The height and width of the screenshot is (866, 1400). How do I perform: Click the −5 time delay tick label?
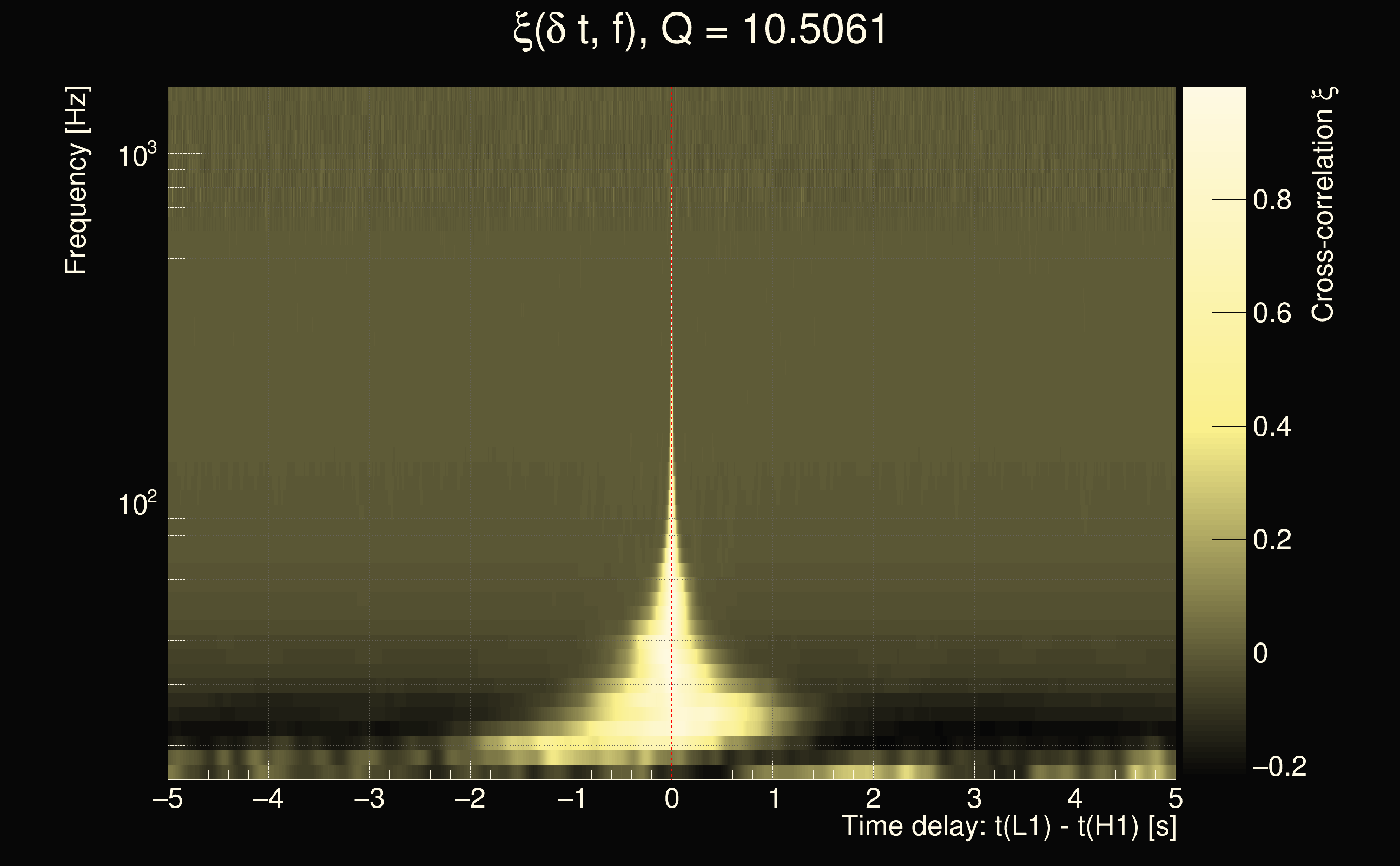(x=168, y=798)
